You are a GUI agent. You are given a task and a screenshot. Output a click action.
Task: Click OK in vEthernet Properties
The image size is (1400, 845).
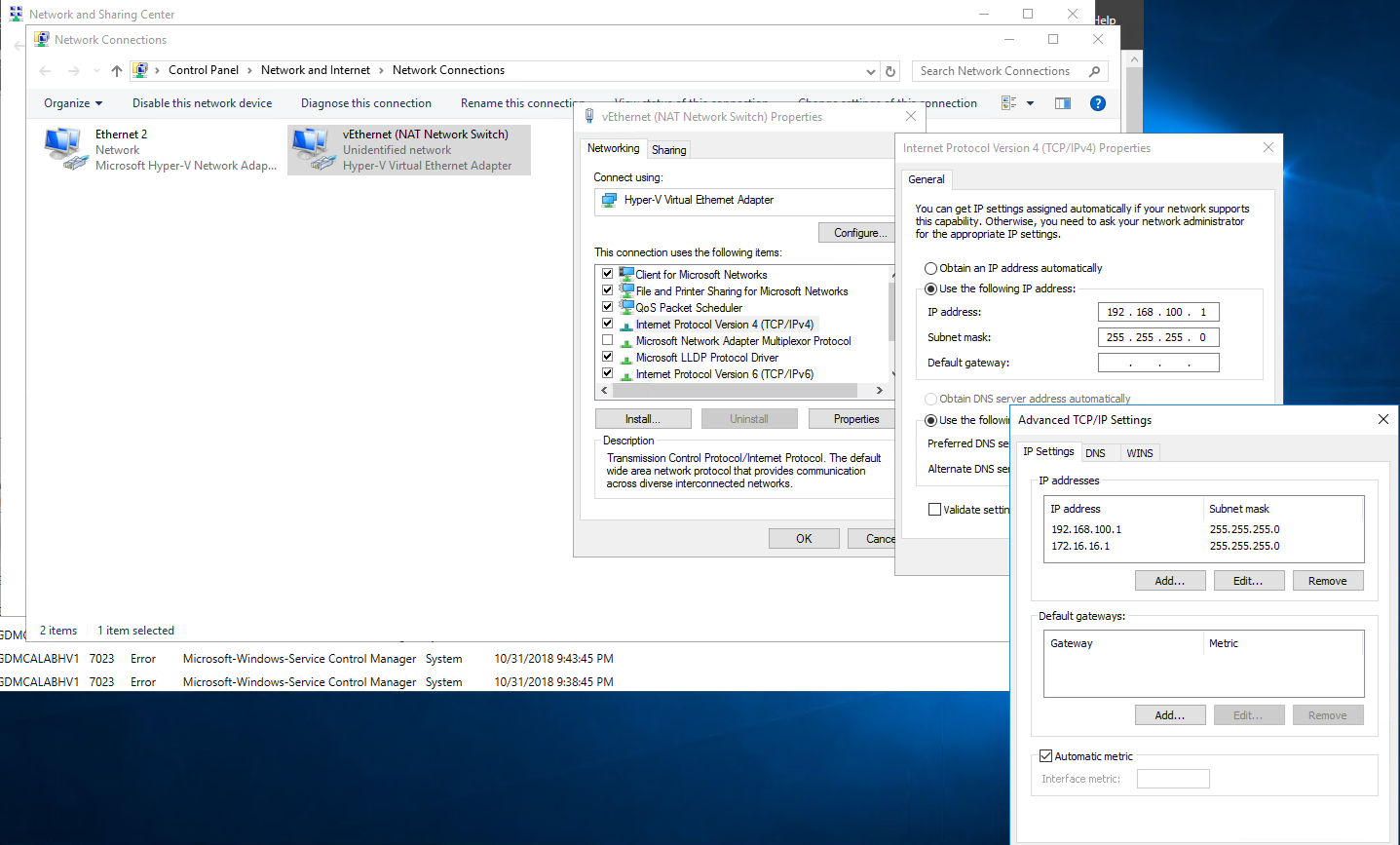[x=804, y=539]
